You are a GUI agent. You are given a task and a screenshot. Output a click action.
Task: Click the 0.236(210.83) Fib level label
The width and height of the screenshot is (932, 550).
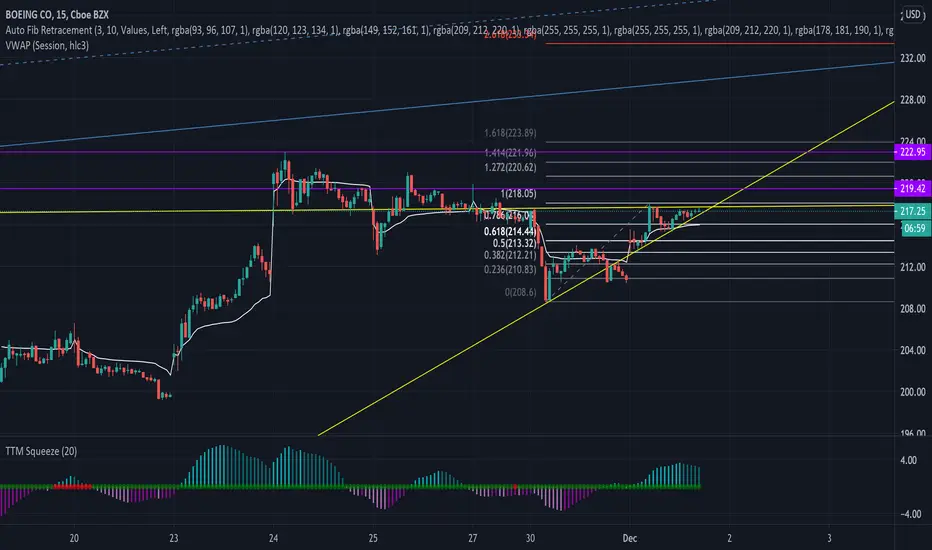[510, 269]
